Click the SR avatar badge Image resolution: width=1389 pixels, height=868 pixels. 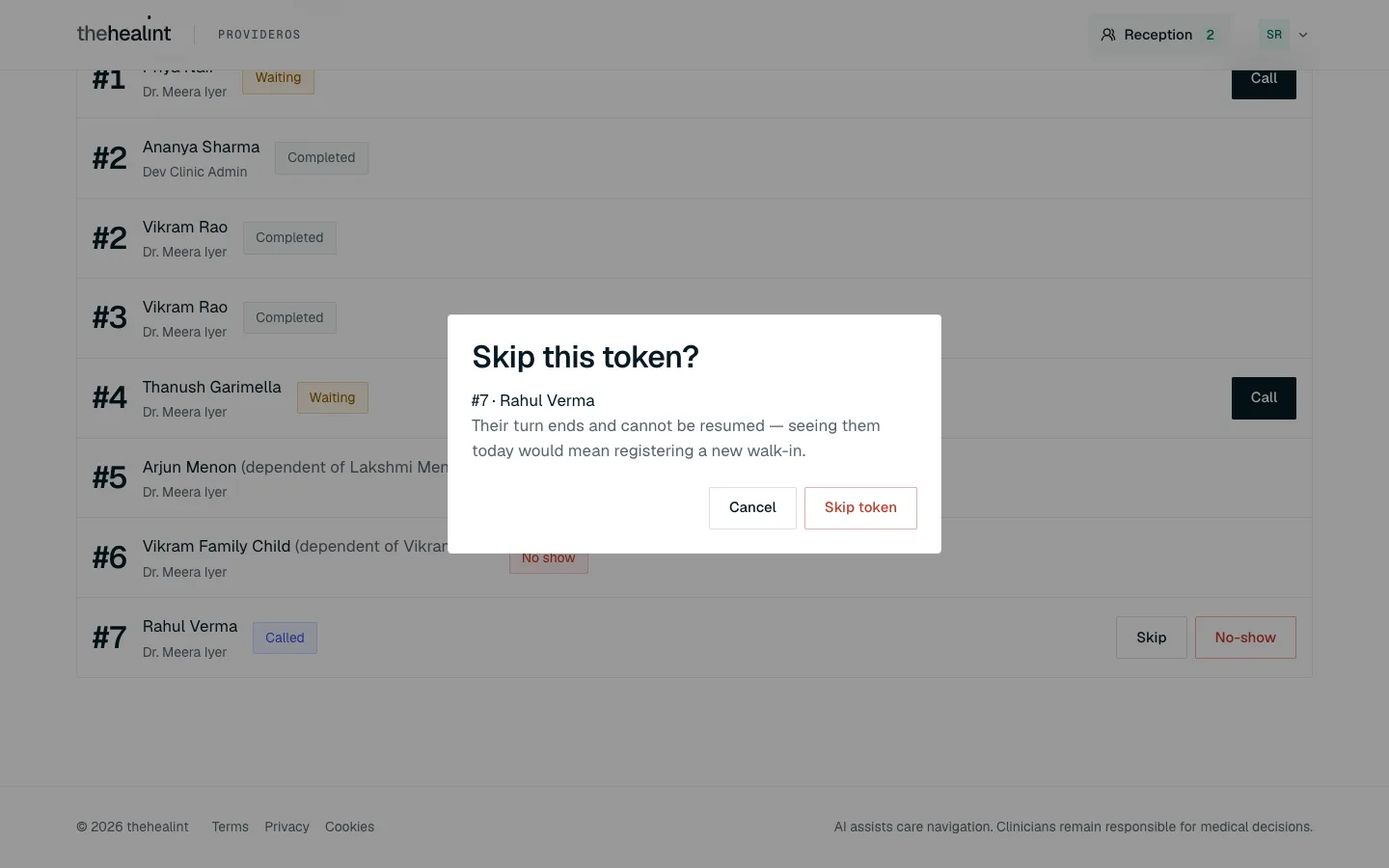(1274, 35)
